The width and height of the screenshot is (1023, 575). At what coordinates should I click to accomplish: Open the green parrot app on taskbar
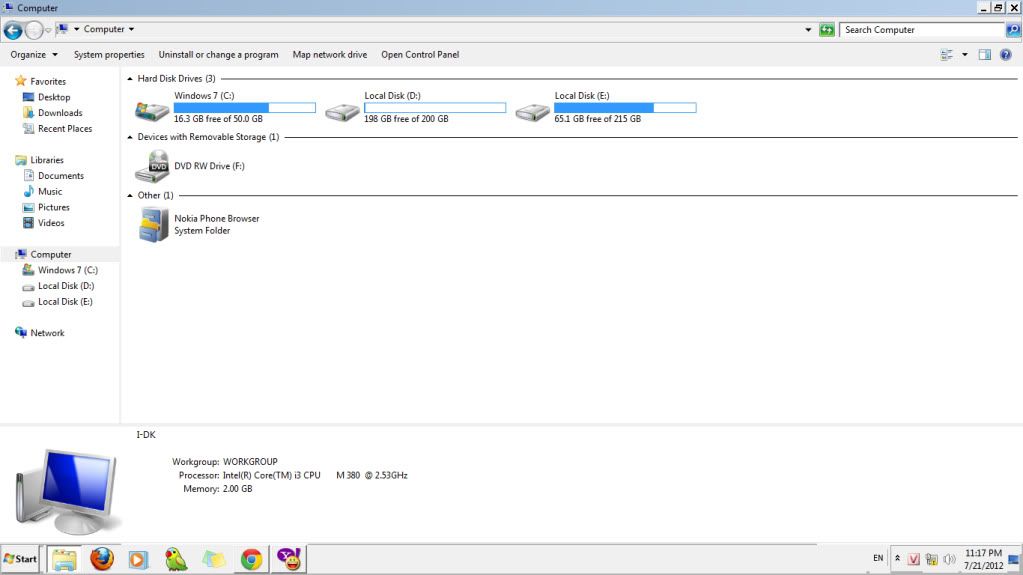point(176,559)
